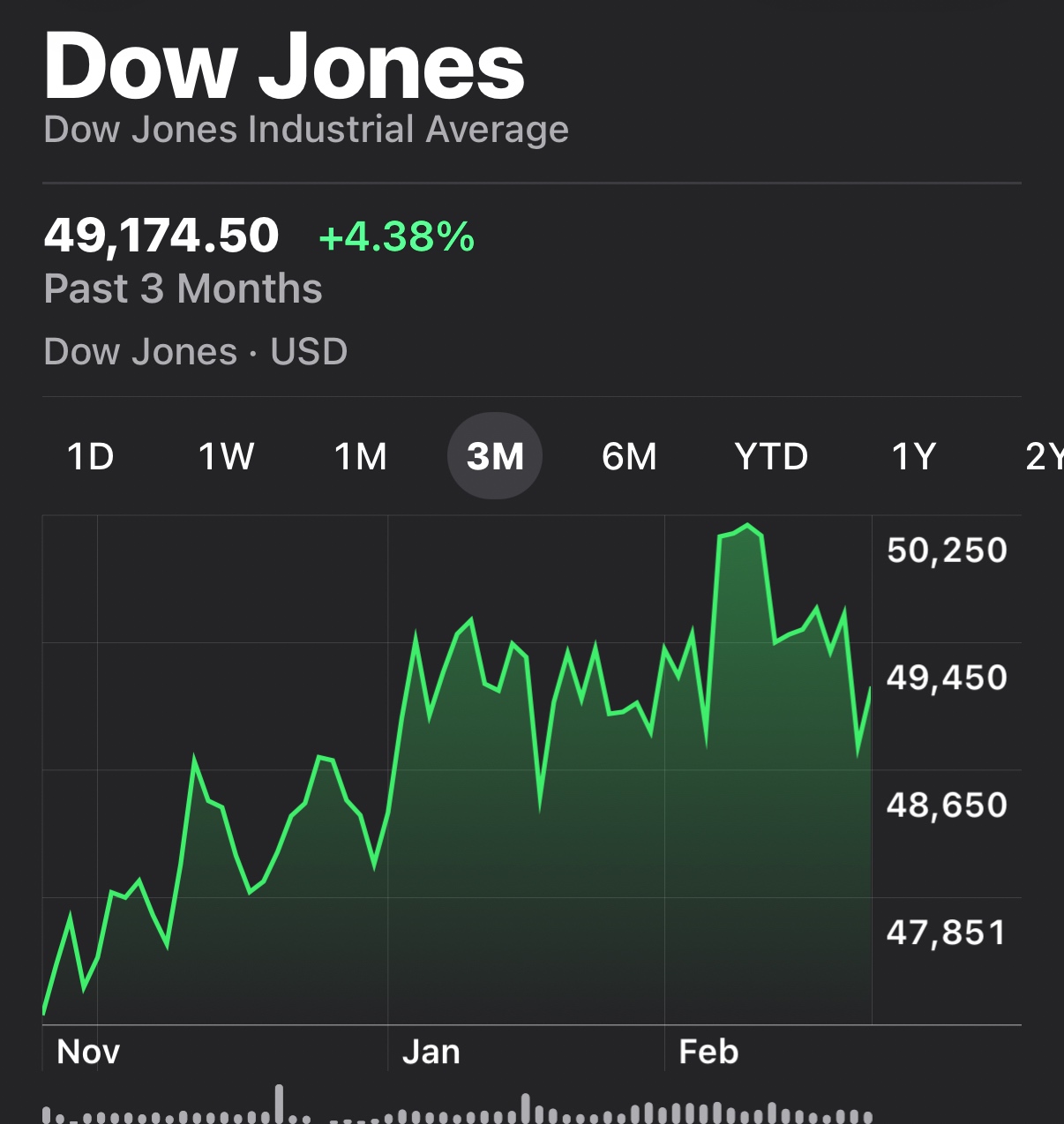Screen dimensions: 1064x1124
Task: Tap the 50,250 price axis label
Action: 947,551
